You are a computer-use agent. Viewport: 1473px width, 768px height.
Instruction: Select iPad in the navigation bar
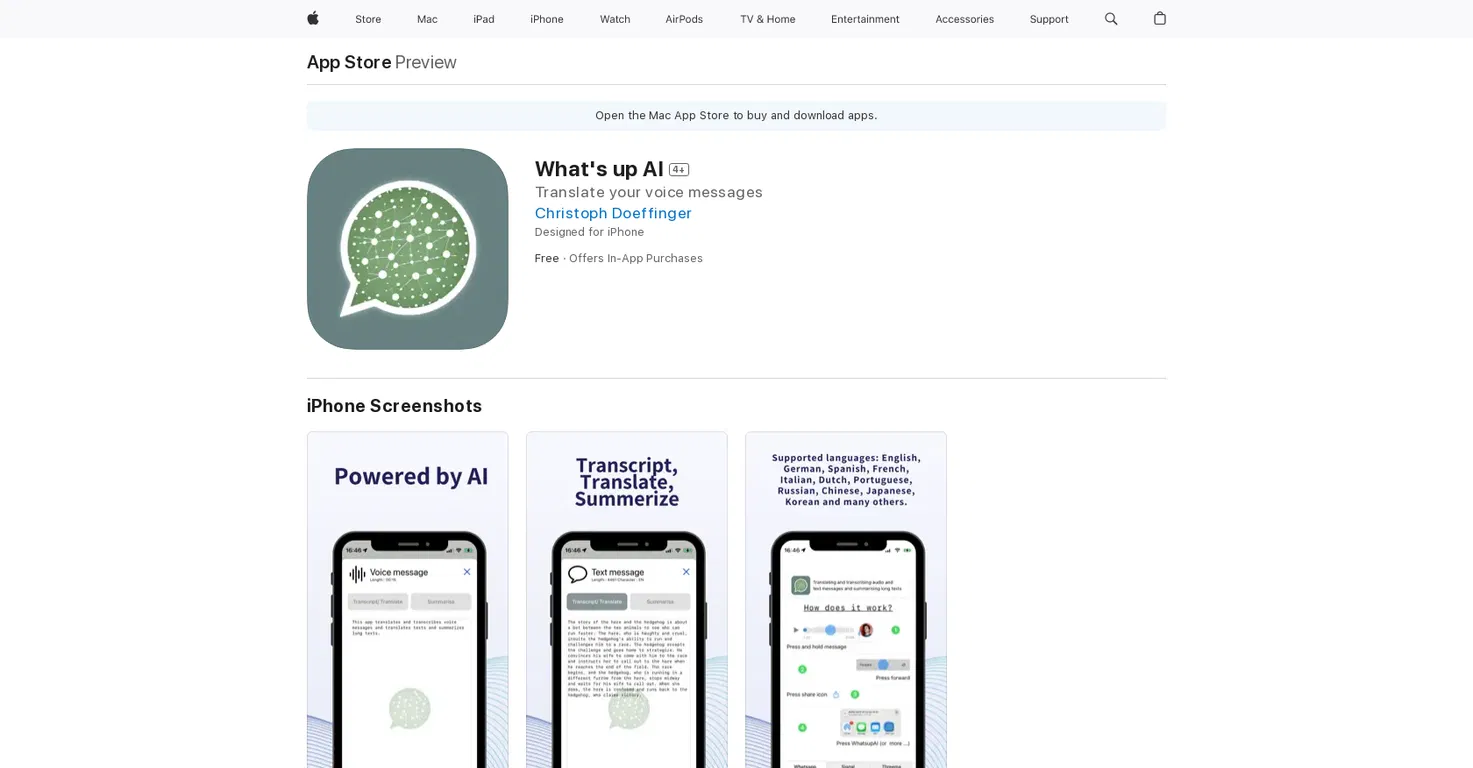484,19
